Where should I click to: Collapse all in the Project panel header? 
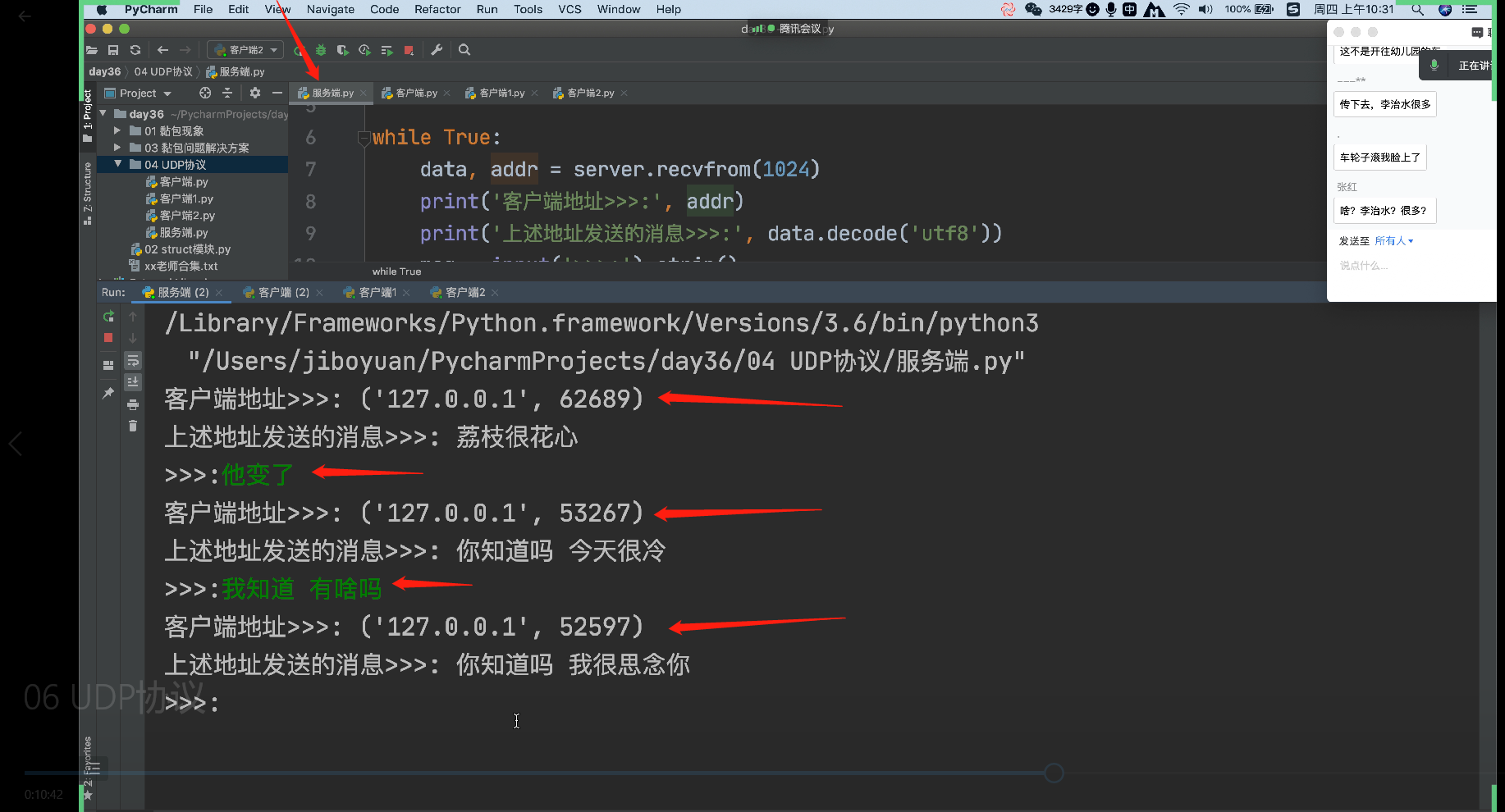227,93
